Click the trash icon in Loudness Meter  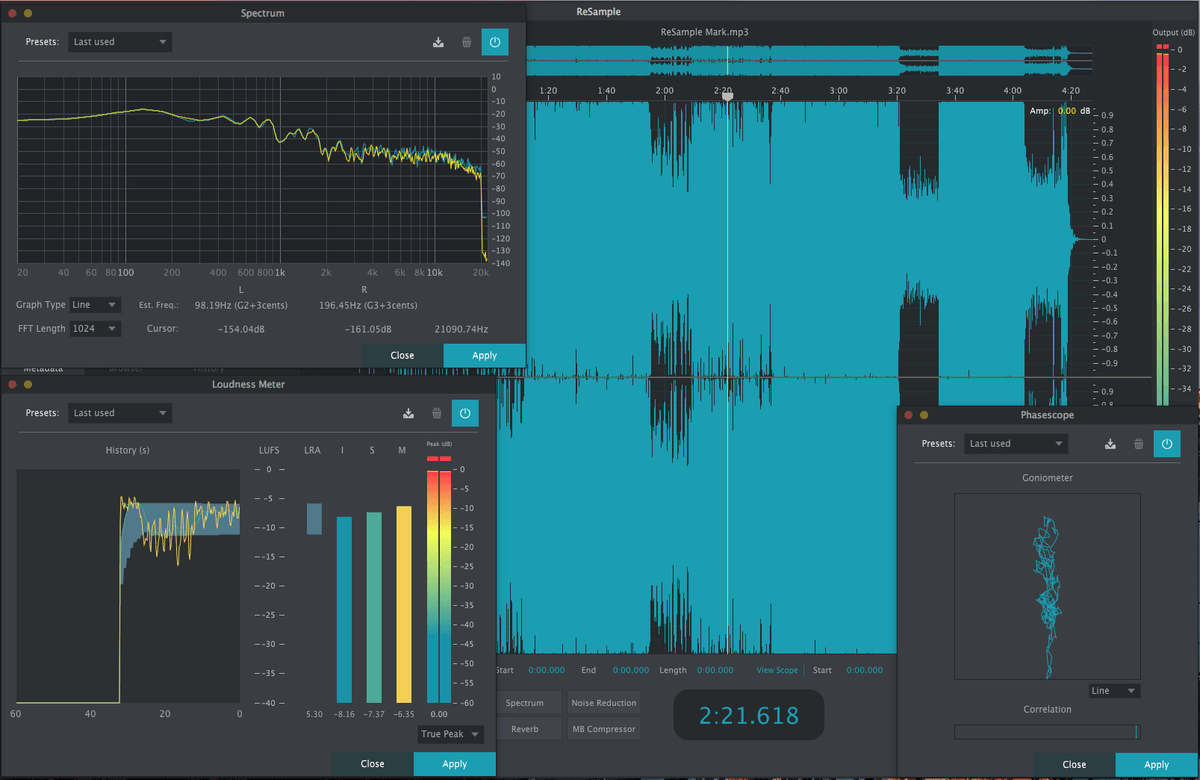436,413
